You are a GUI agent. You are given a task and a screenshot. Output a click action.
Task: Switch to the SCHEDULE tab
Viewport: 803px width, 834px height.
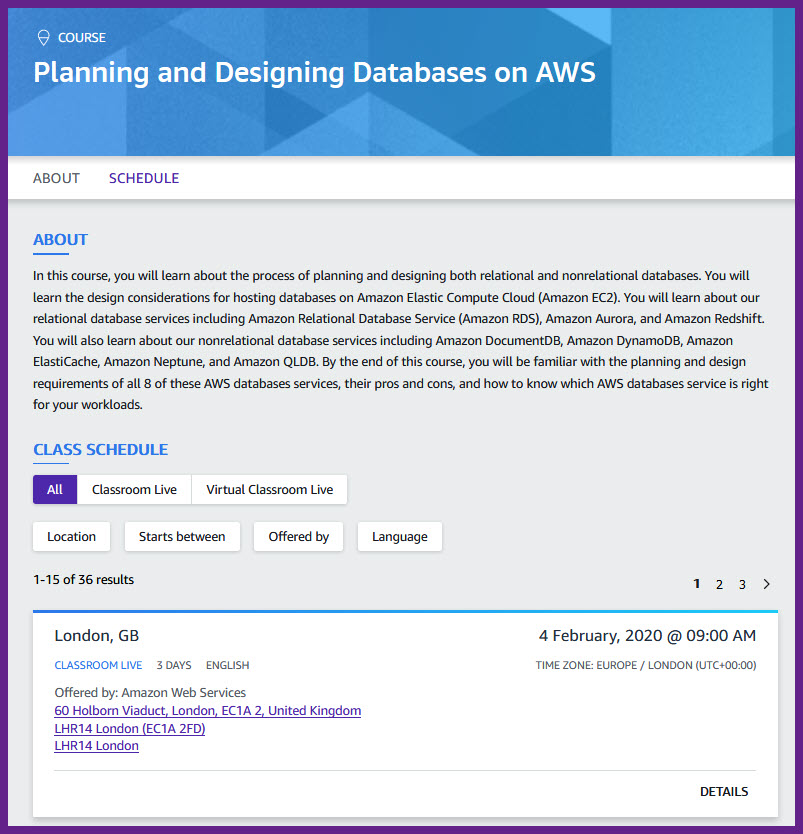144,178
